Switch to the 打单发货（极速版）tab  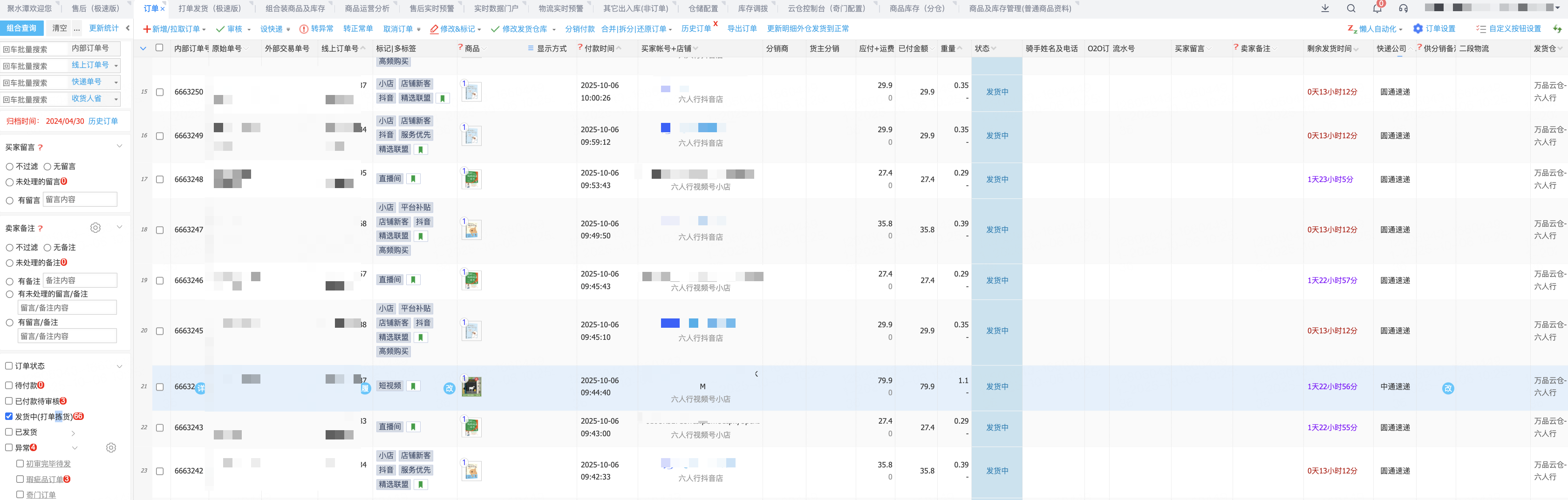210,8
